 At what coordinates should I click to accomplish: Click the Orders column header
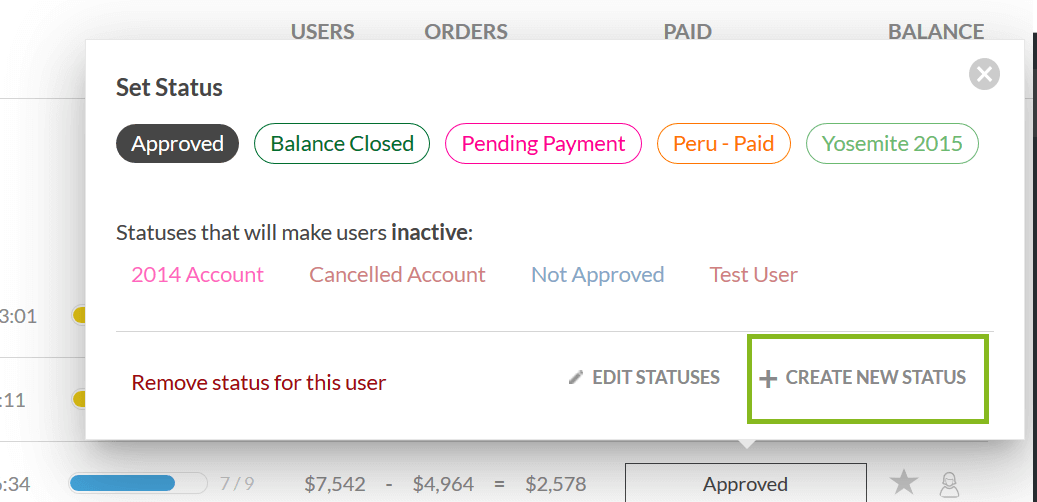coord(465,32)
